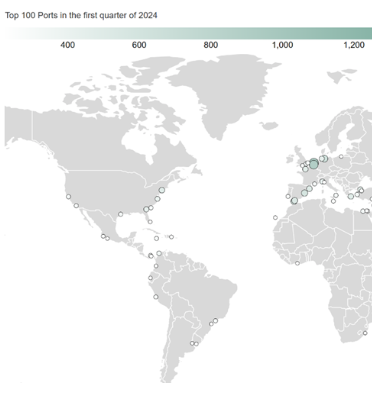This screenshot has width=372, height=403.
Task: Click the New York port marker on US East Coast
Action: point(162,190)
